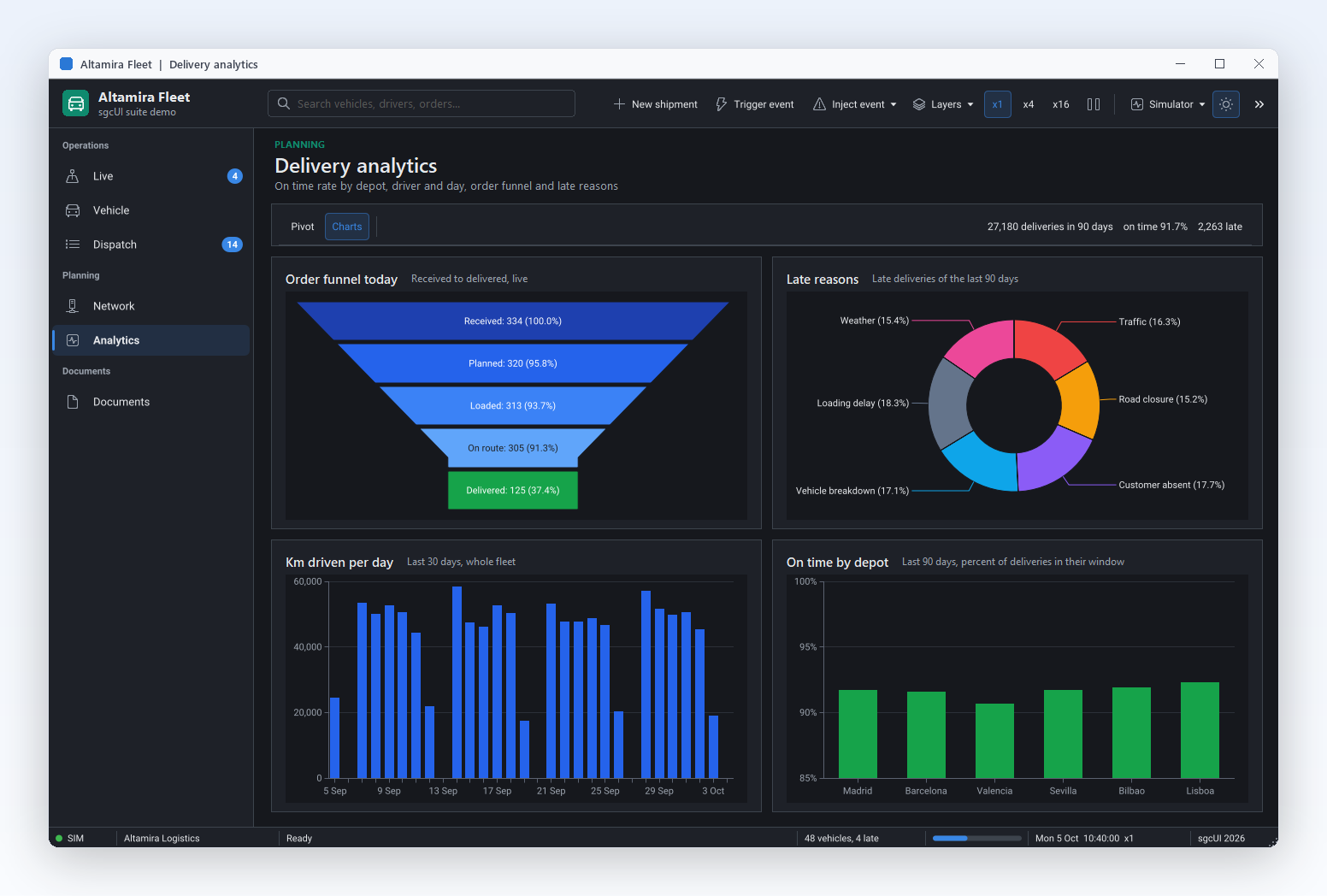Viewport: 1327px width, 896px height.
Task: Pause the simulation with the pause icon
Action: 1094,104
